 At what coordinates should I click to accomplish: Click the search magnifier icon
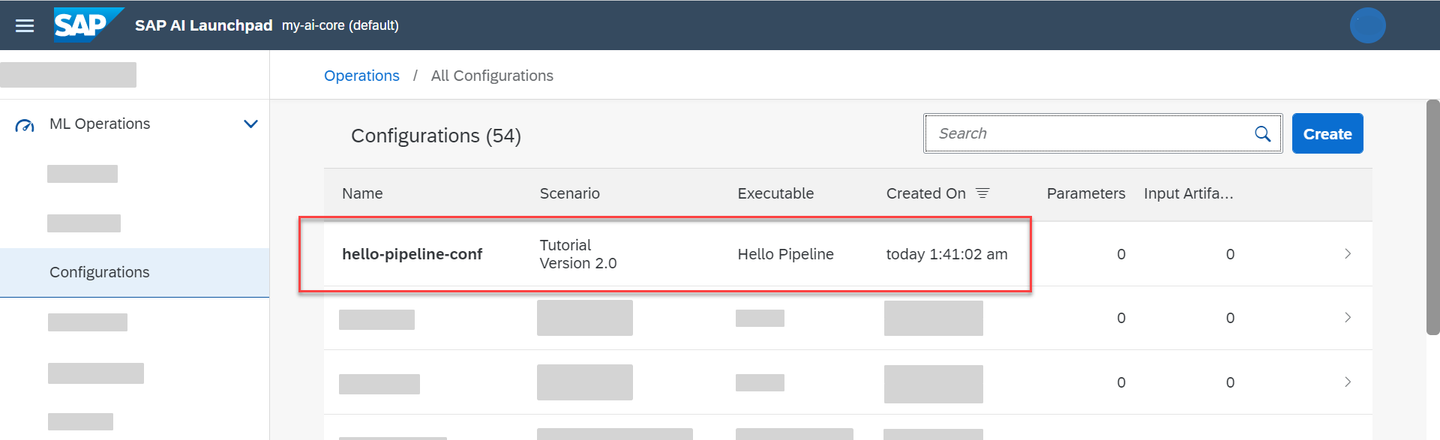1263,134
